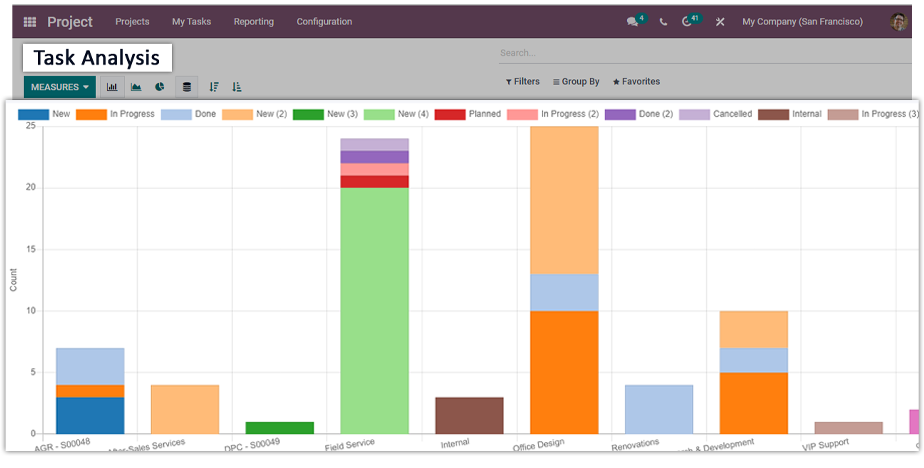Expand the Favorites dropdown
The image size is (924, 468).
(636, 81)
